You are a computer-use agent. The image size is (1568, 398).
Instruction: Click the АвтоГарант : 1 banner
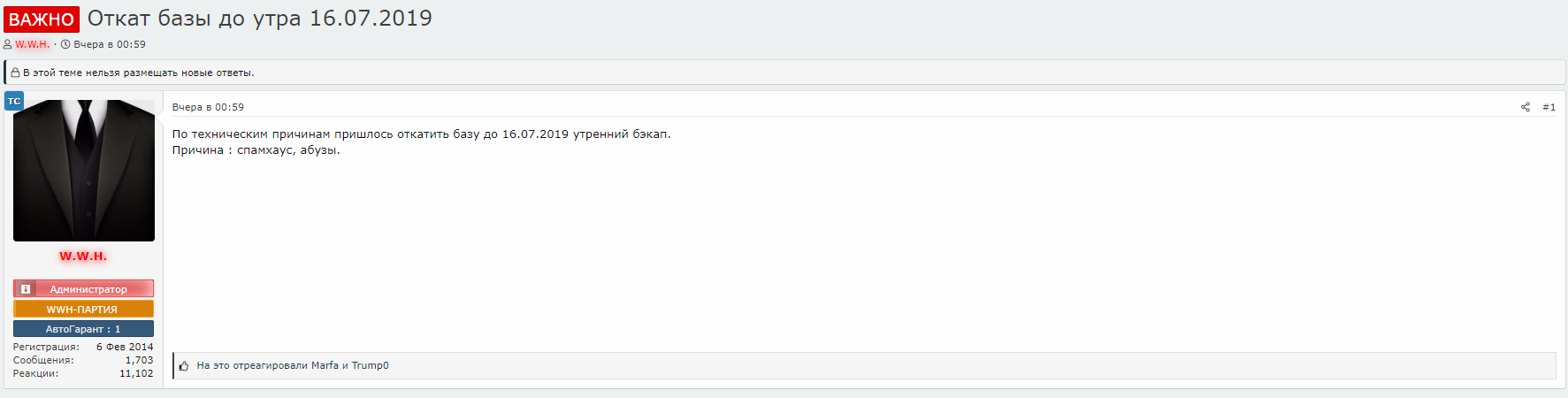tap(83, 329)
